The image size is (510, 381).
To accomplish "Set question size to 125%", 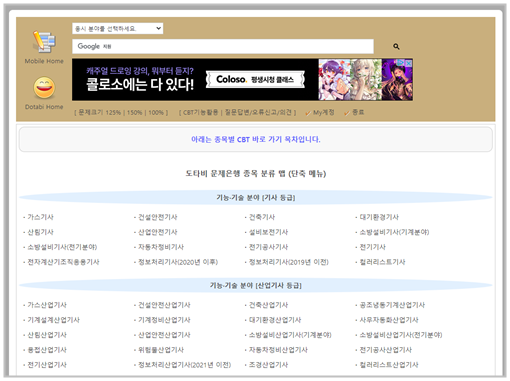I will point(113,113).
